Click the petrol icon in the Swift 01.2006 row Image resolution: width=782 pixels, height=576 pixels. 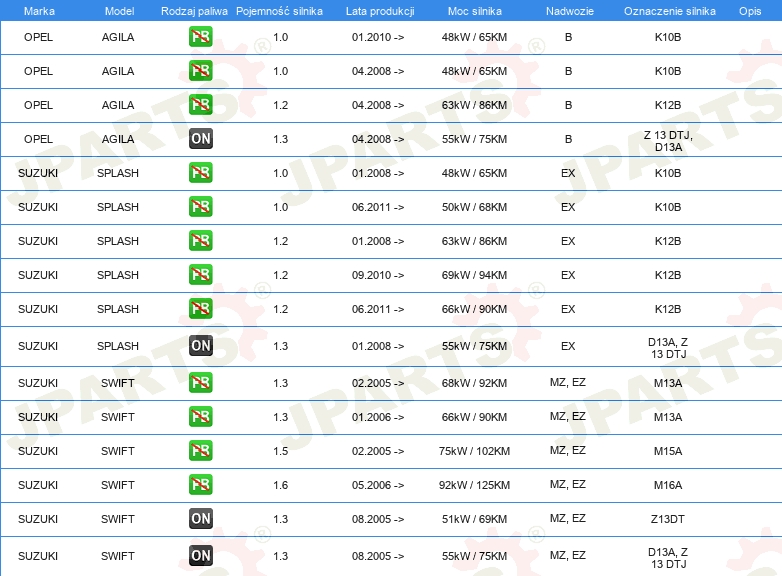[x=200, y=416]
